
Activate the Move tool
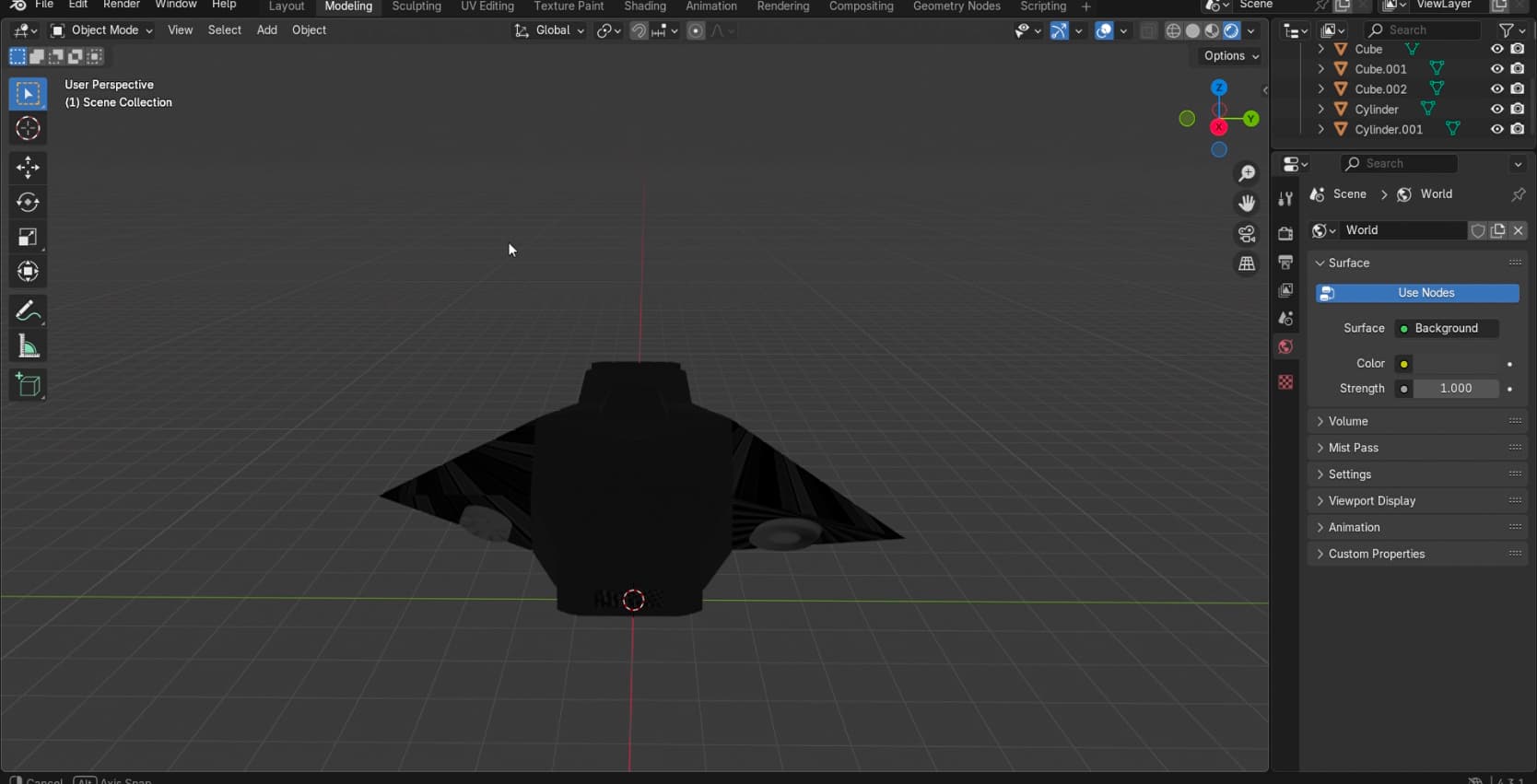28,167
